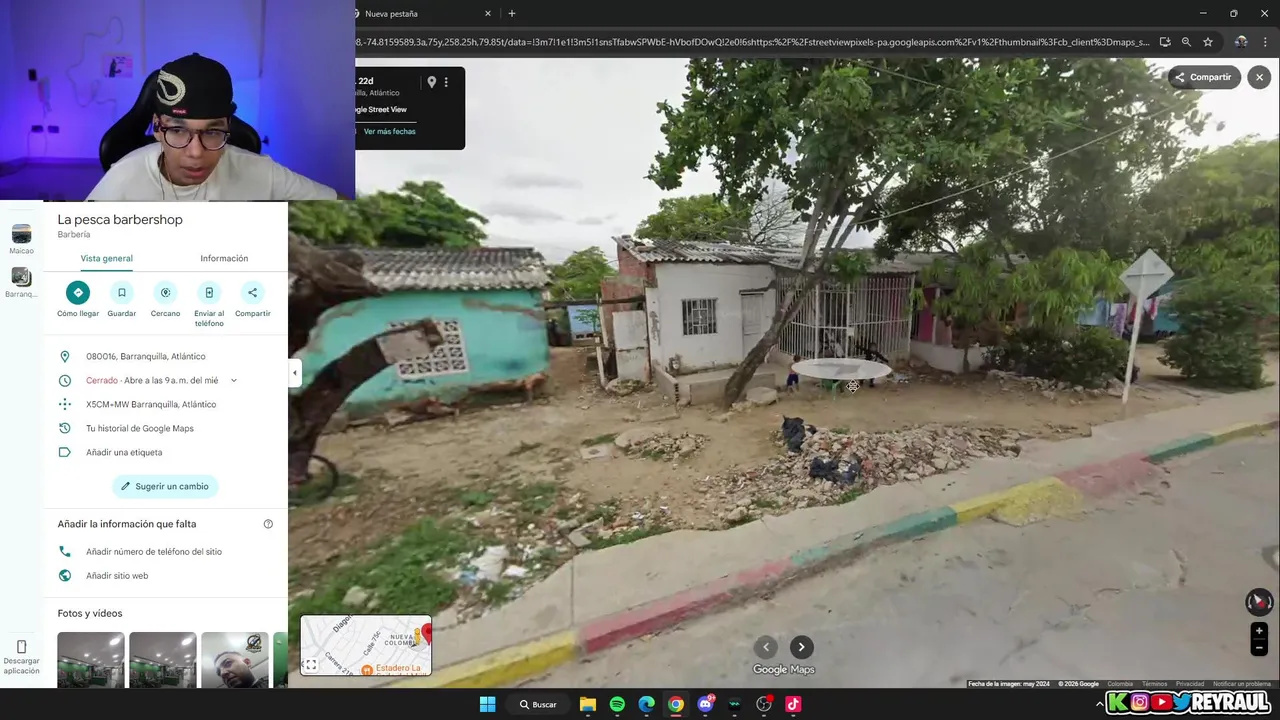Click the Compartir button over Street View

(1204, 77)
